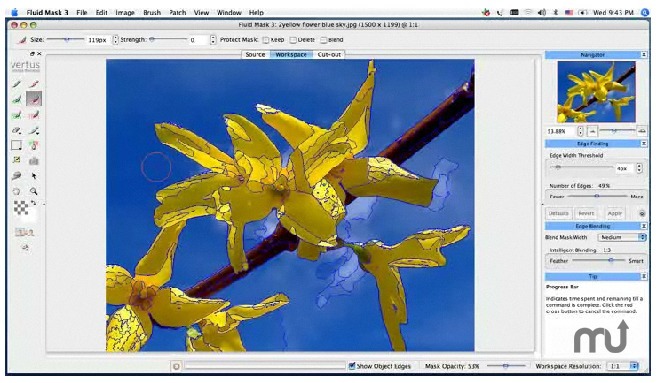659x383 pixels.
Task: Select the rectangle patch tool
Action: [x=16, y=145]
